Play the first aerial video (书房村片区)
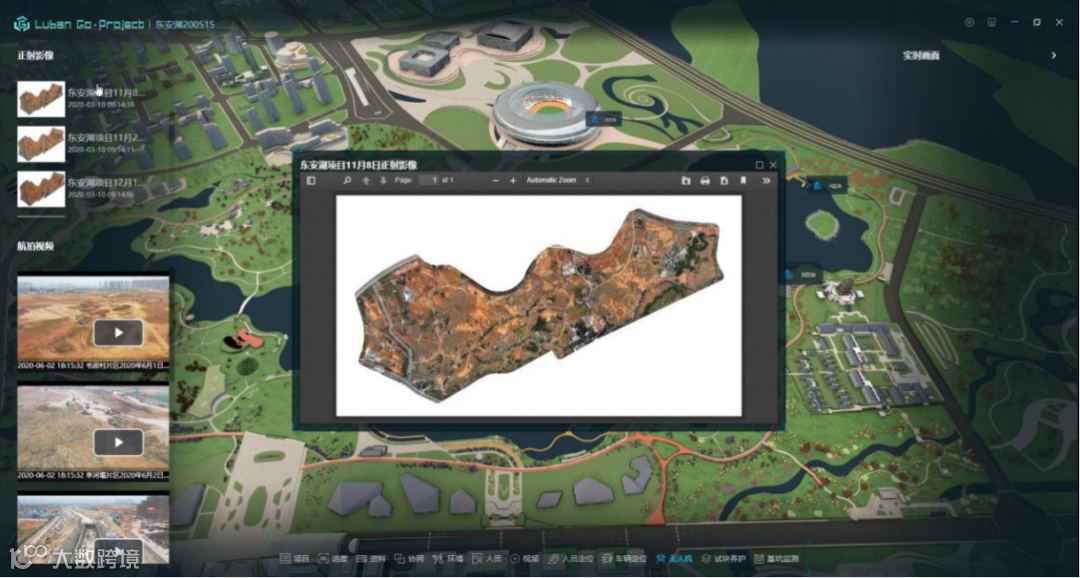 [x=118, y=333]
